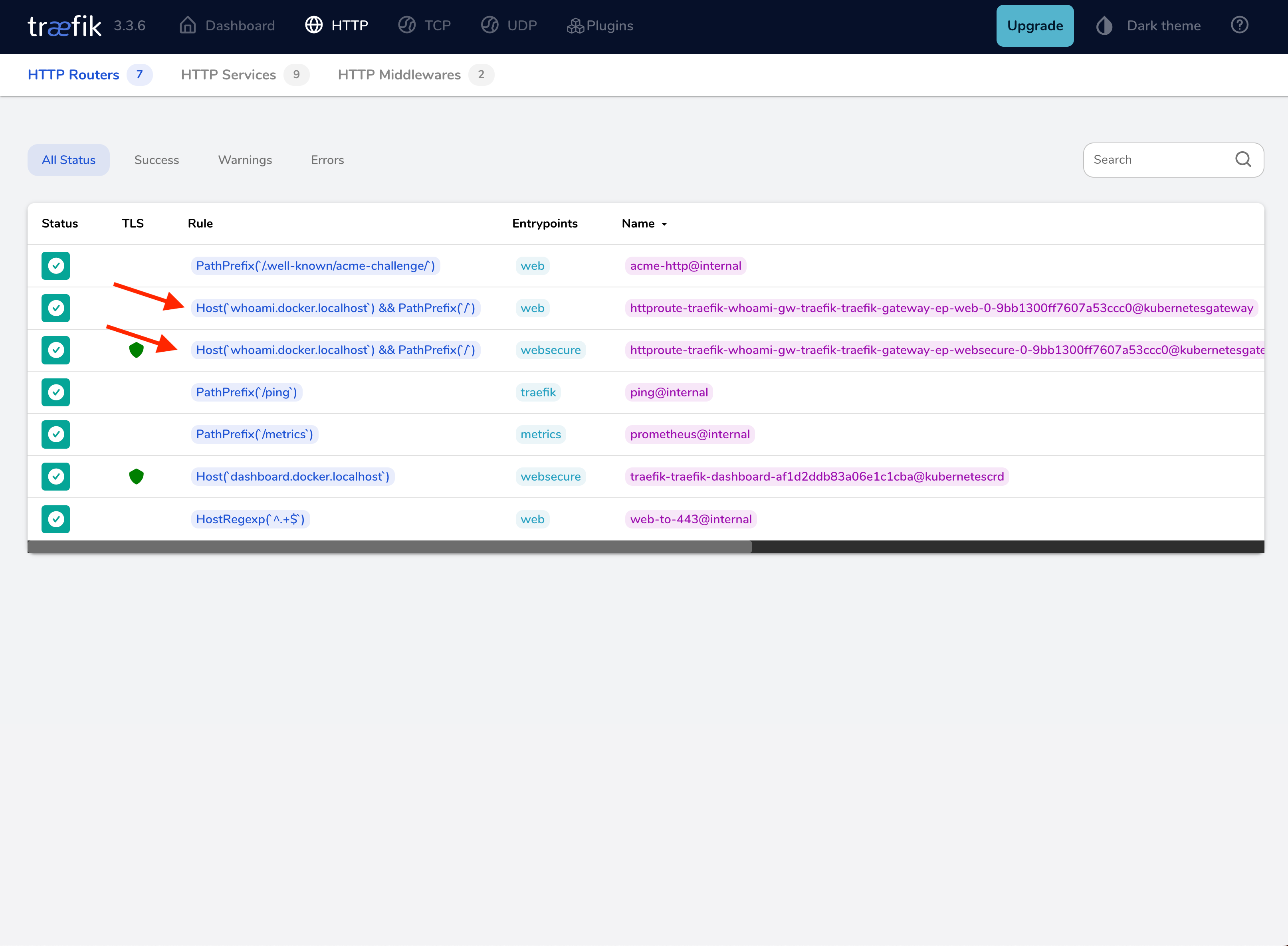Select the All Status filter
This screenshot has height=946, width=1288.
click(69, 160)
